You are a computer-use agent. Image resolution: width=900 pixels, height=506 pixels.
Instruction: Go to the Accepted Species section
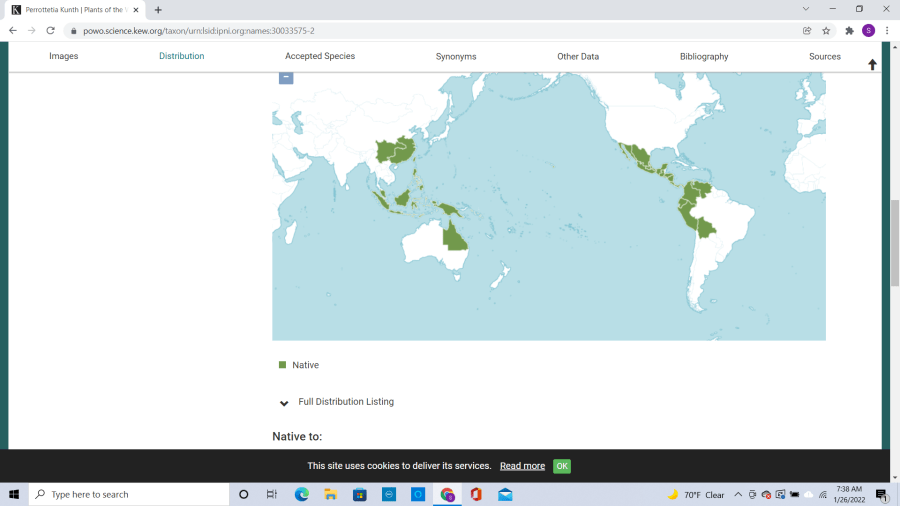(x=320, y=57)
